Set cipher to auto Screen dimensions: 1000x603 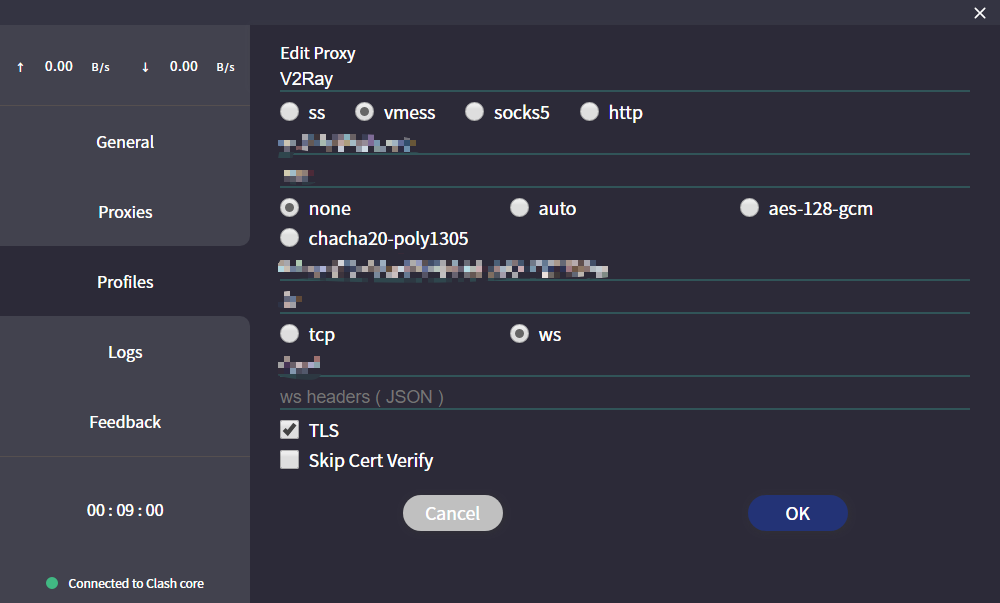click(520, 208)
